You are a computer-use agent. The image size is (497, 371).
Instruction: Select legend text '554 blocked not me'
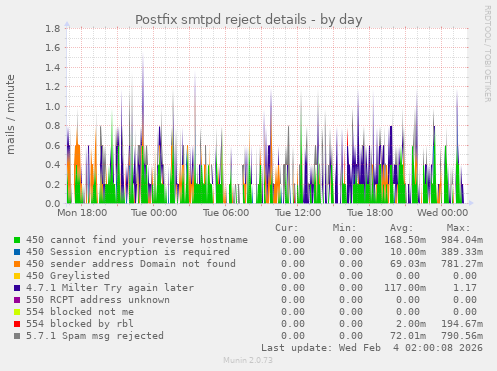tap(80, 312)
